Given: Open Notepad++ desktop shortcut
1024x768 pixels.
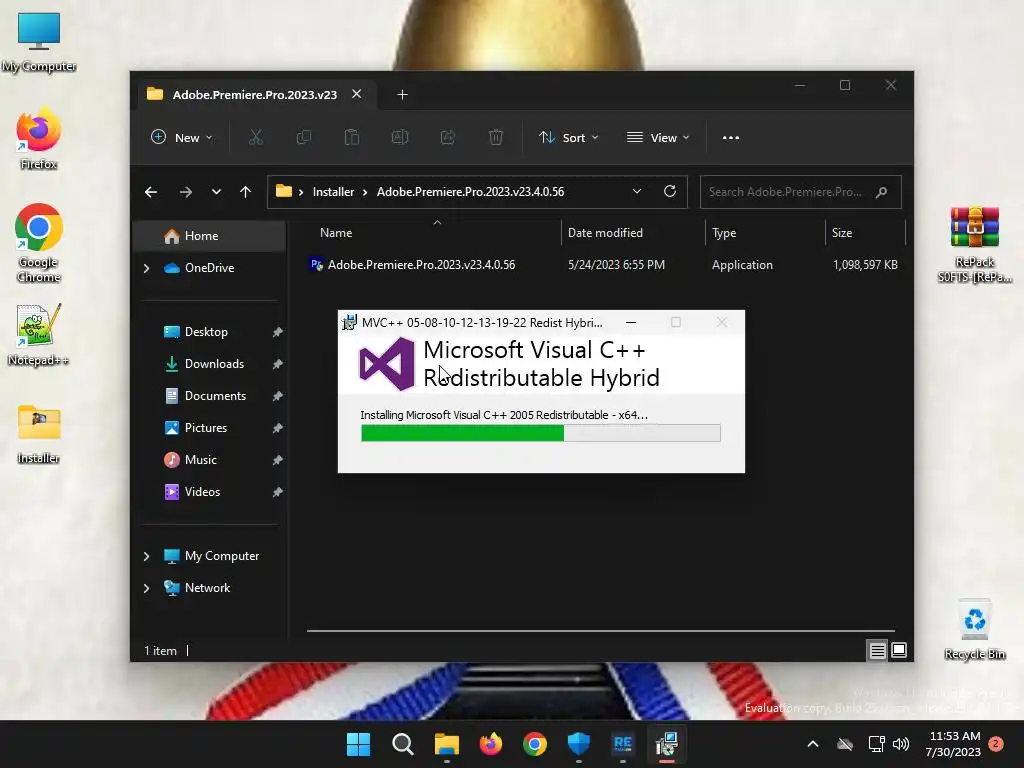Looking at the screenshot, I should [39, 335].
